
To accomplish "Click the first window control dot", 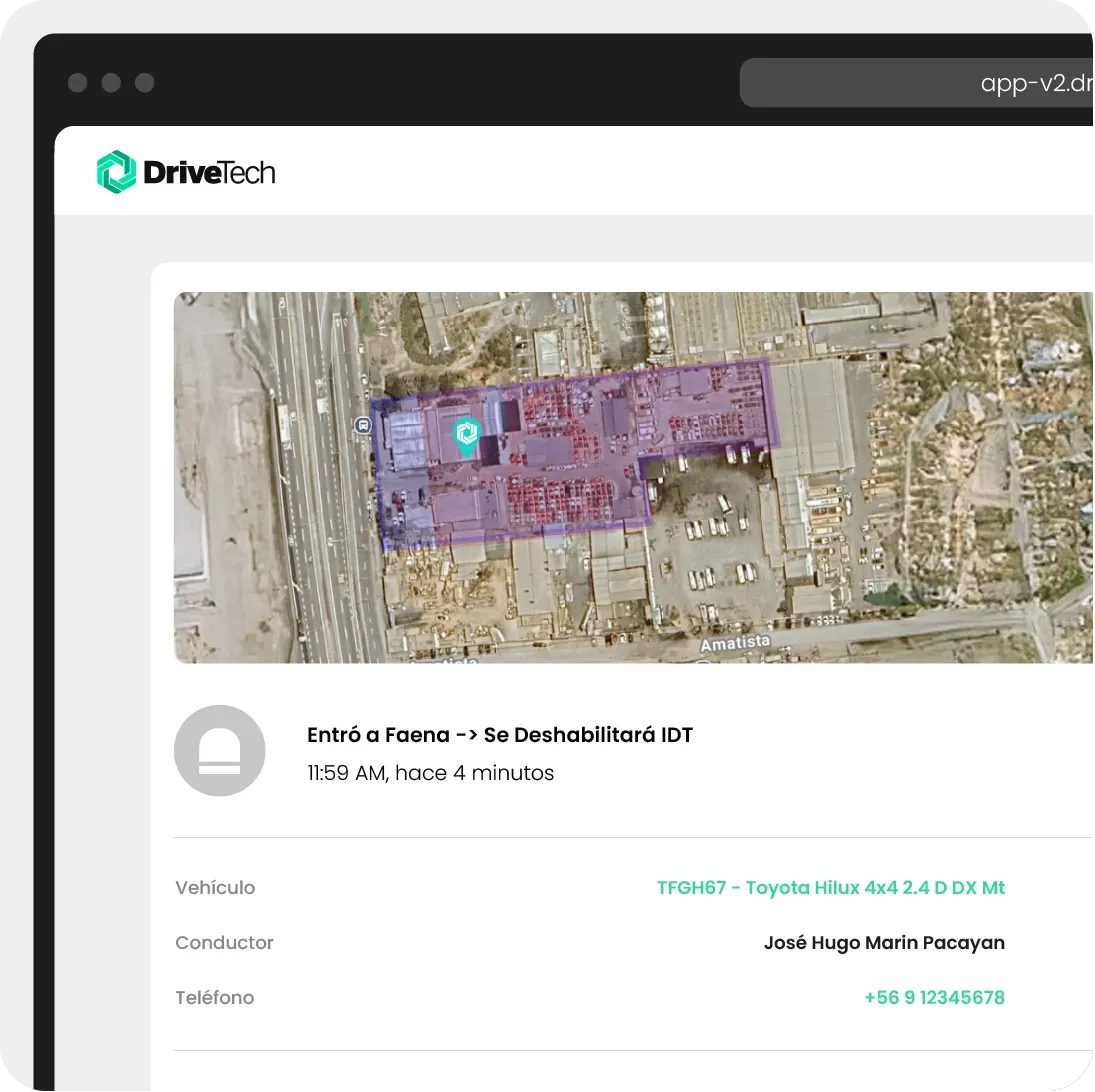I will (78, 82).
